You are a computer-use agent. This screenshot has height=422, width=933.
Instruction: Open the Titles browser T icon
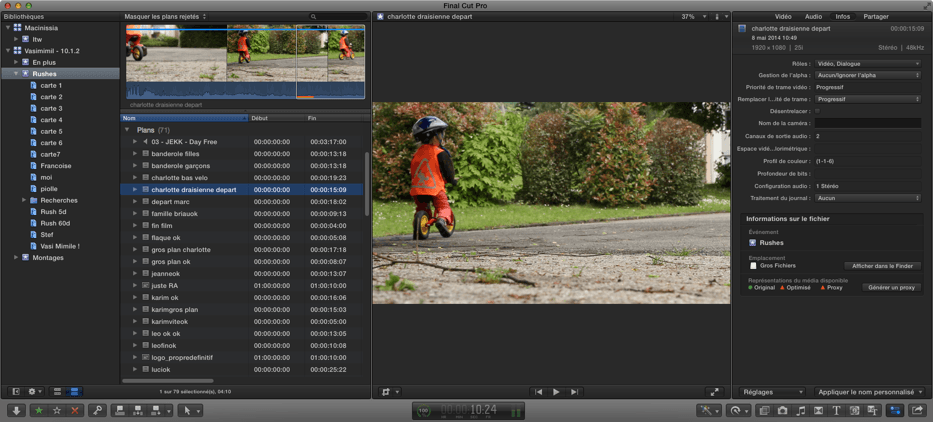pyautogui.click(x=836, y=410)
